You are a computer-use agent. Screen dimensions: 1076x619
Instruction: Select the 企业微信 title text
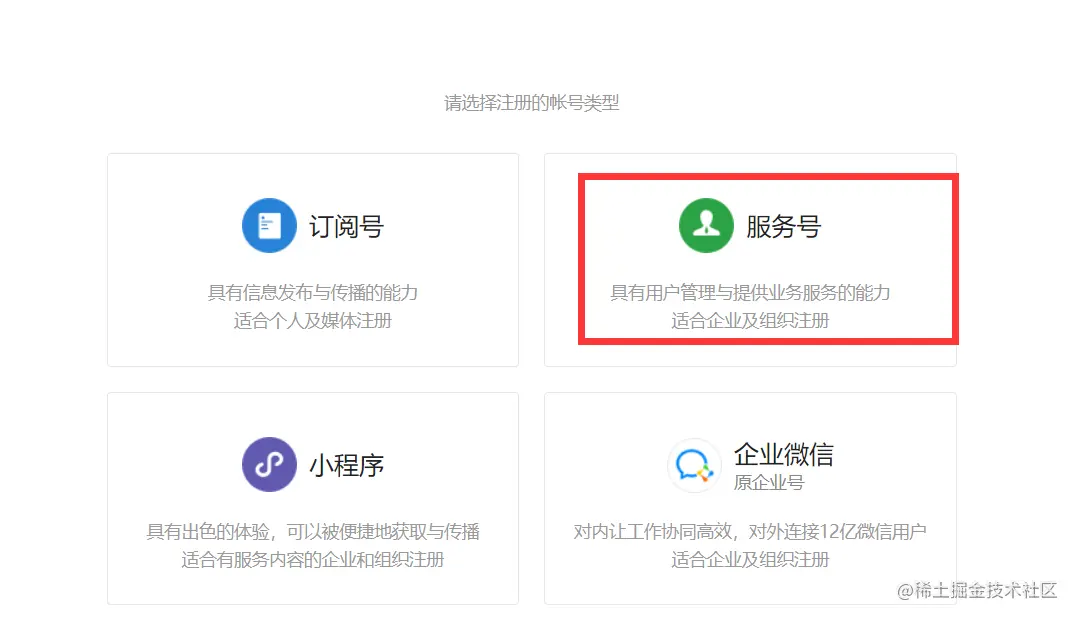[784, 454]
